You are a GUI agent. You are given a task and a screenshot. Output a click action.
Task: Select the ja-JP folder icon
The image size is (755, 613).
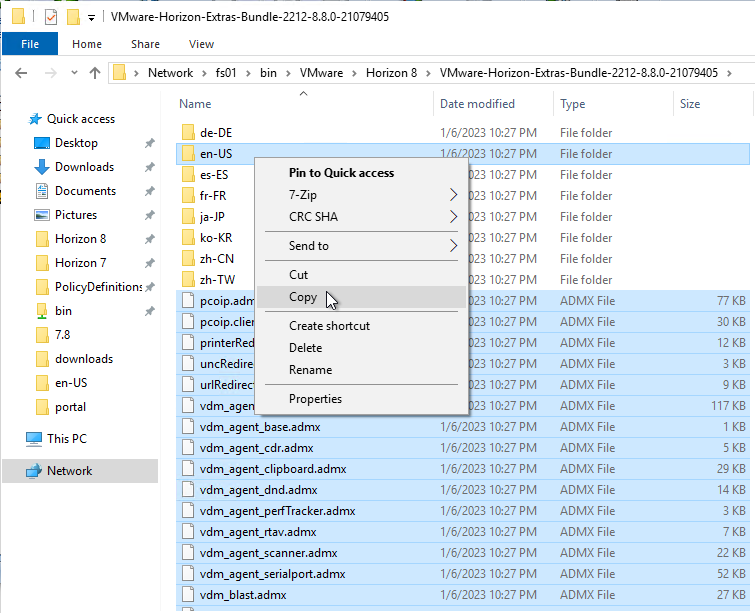coord(188,217)
